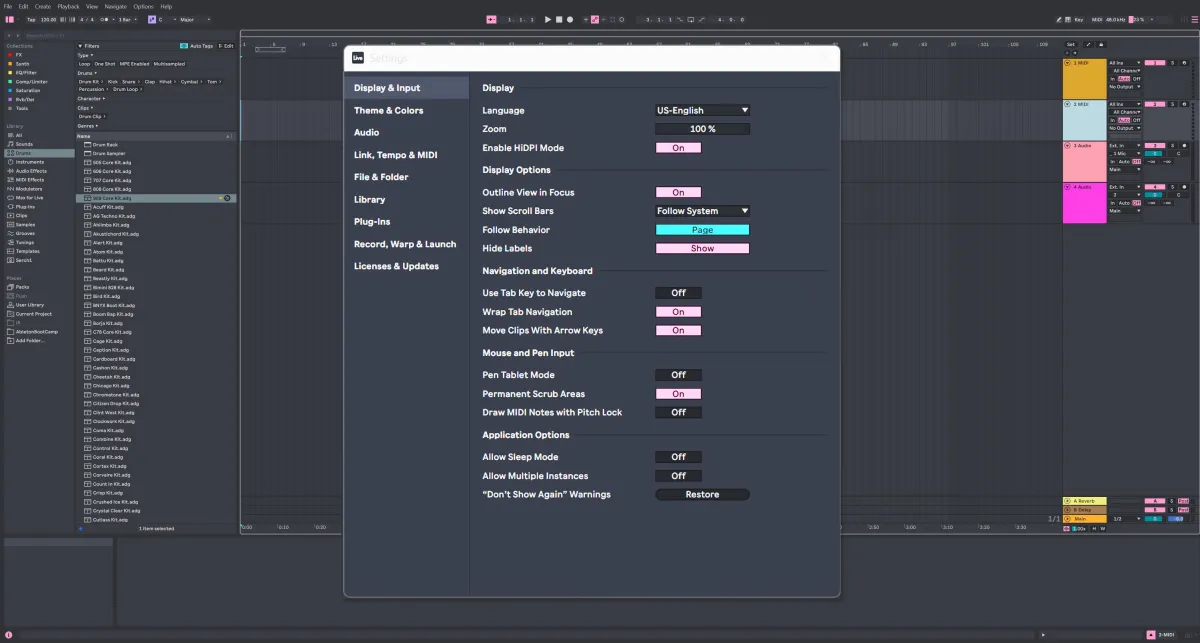The height and width of the screenshot is (643, 1200).
Task: Toggle Permanent Scrub Areas
Action: pos(678,394)
